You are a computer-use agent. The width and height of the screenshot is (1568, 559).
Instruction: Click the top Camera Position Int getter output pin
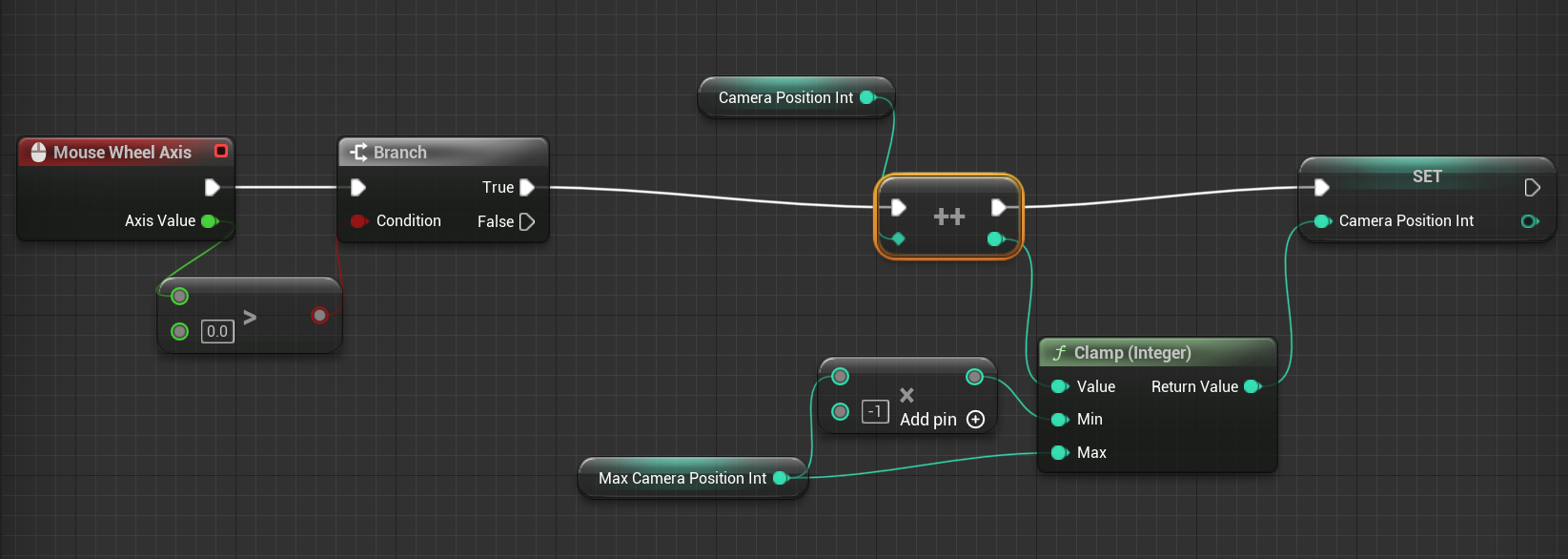point(867,97)
